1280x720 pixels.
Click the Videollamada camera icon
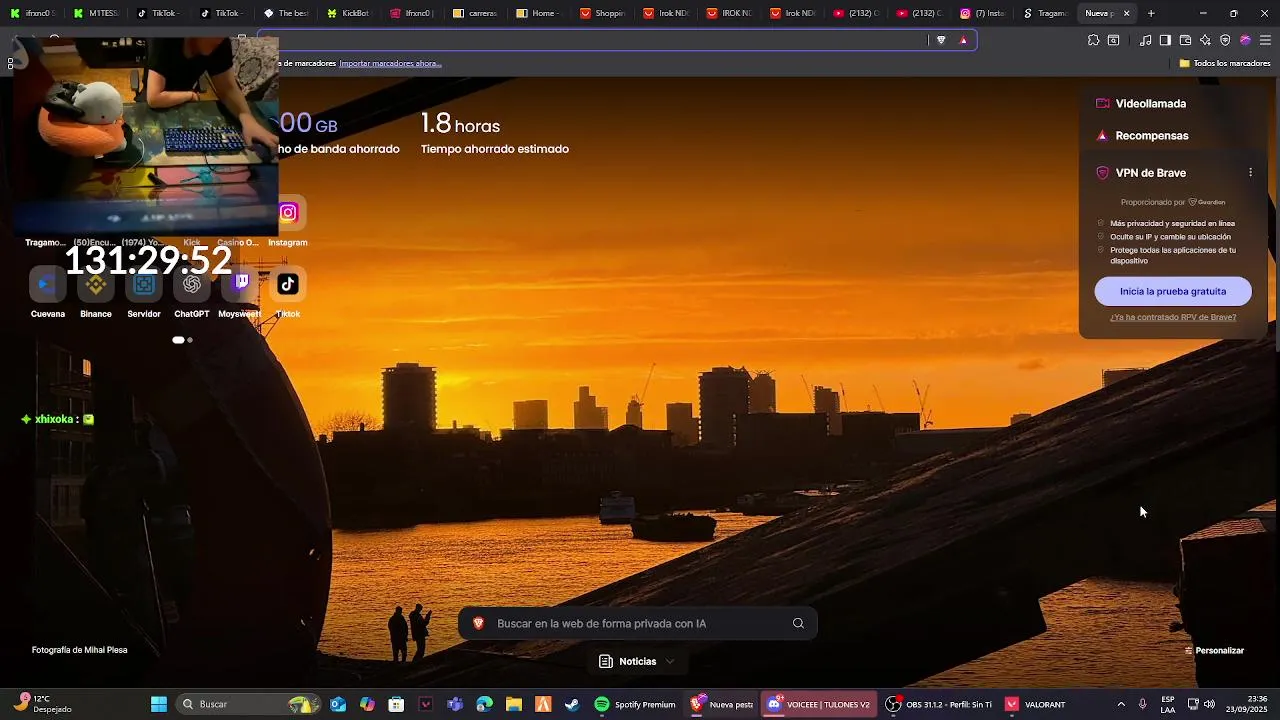[1103, 103]
